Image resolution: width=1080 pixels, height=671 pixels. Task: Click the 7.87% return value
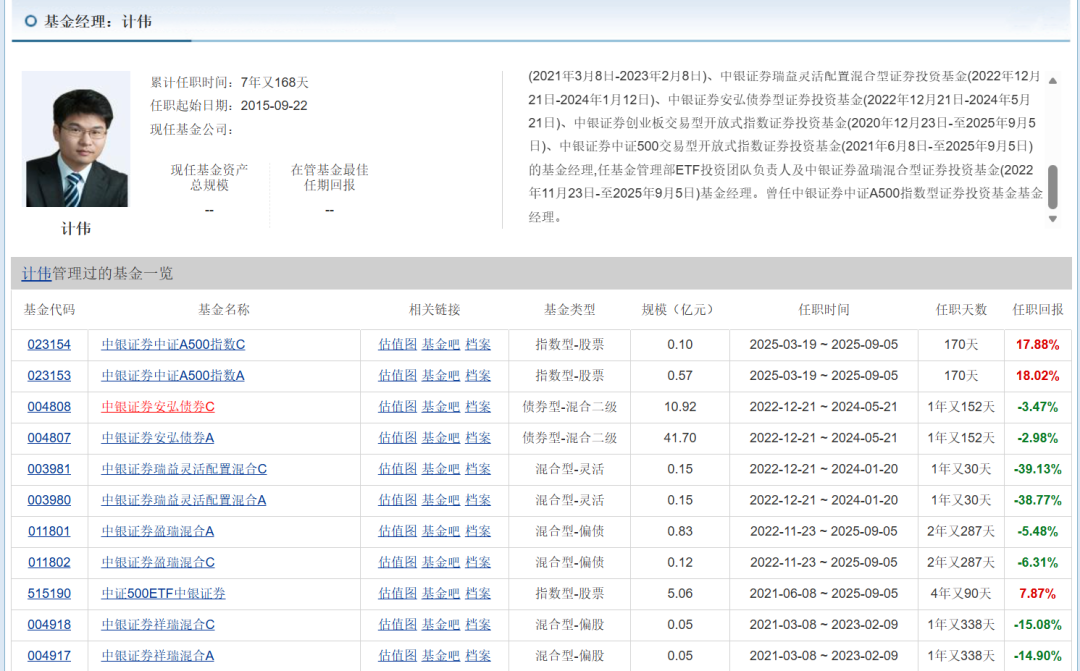point(1037,593)
